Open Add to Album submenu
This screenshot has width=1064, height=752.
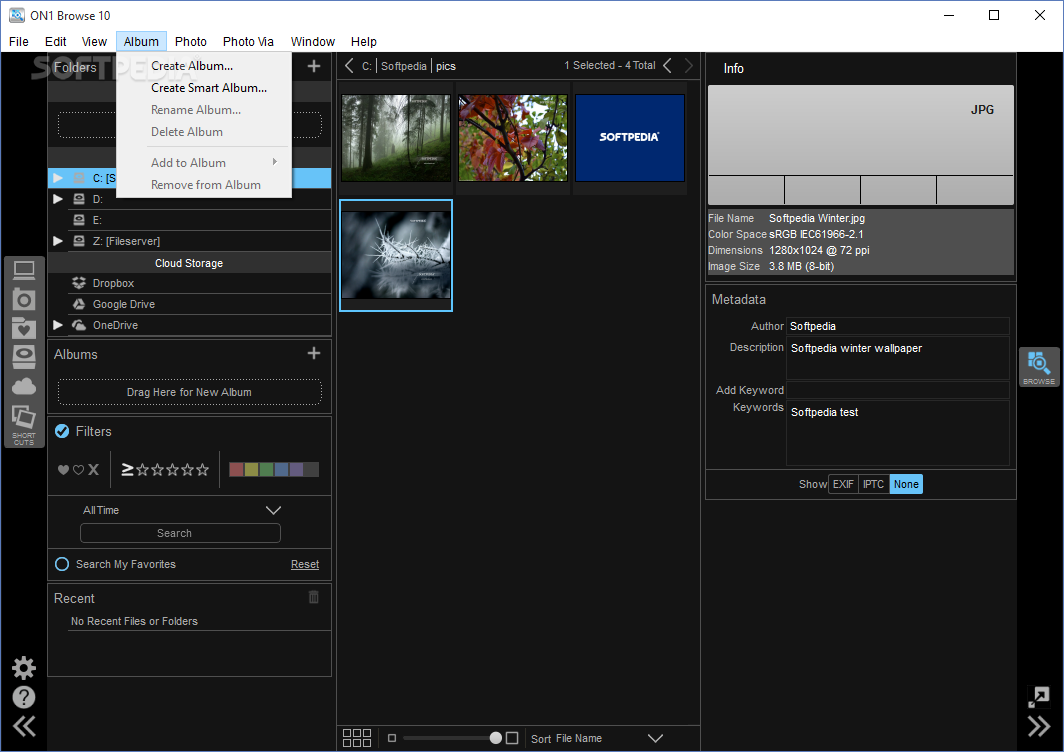(204, 163)
